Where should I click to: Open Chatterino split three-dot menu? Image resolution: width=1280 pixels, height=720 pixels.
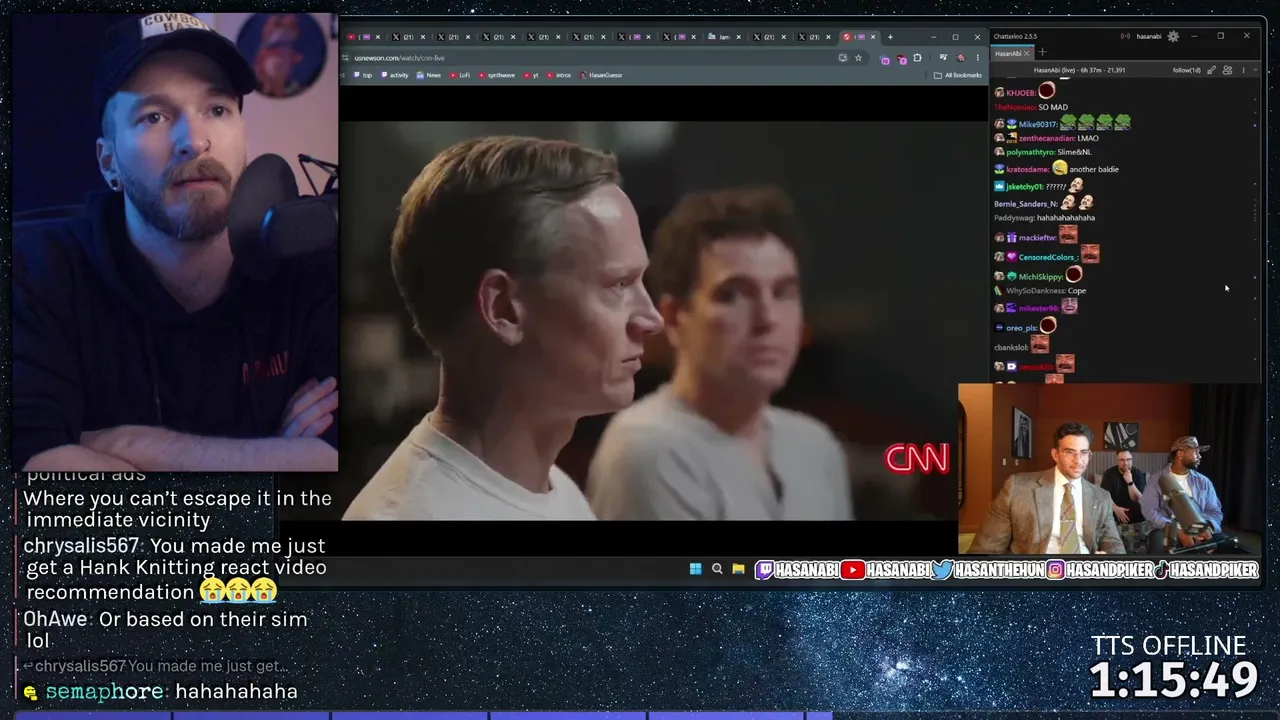coord(1243,70)
